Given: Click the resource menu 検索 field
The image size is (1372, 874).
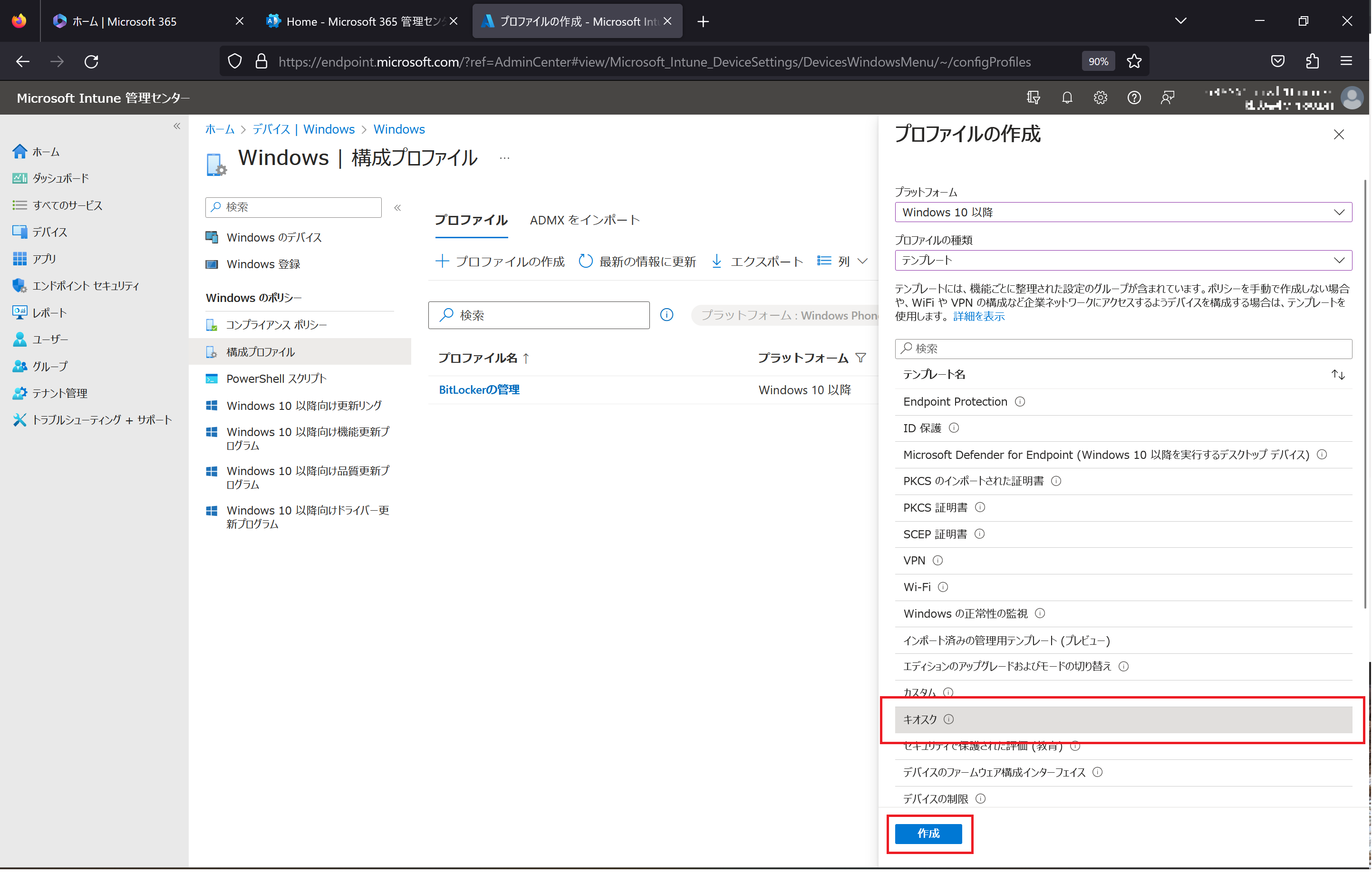Looking at the screenshot, I should click(293, 207).
